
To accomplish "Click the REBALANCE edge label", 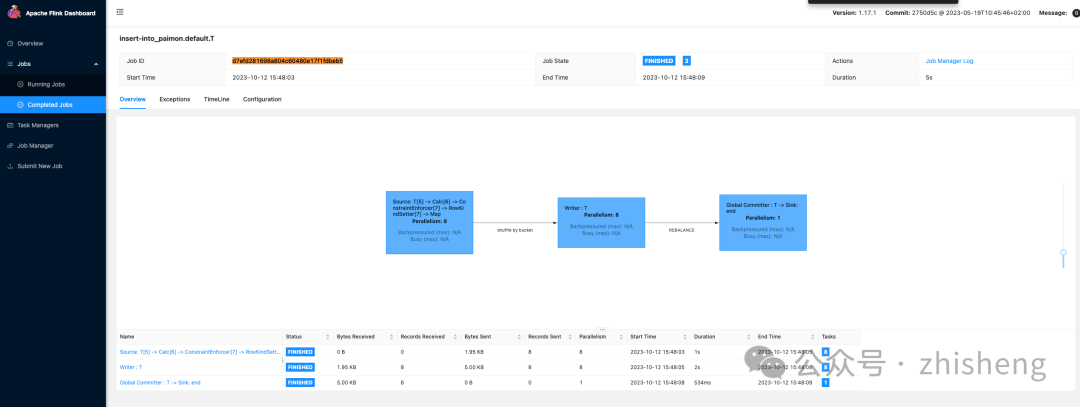I will point(681,229).
